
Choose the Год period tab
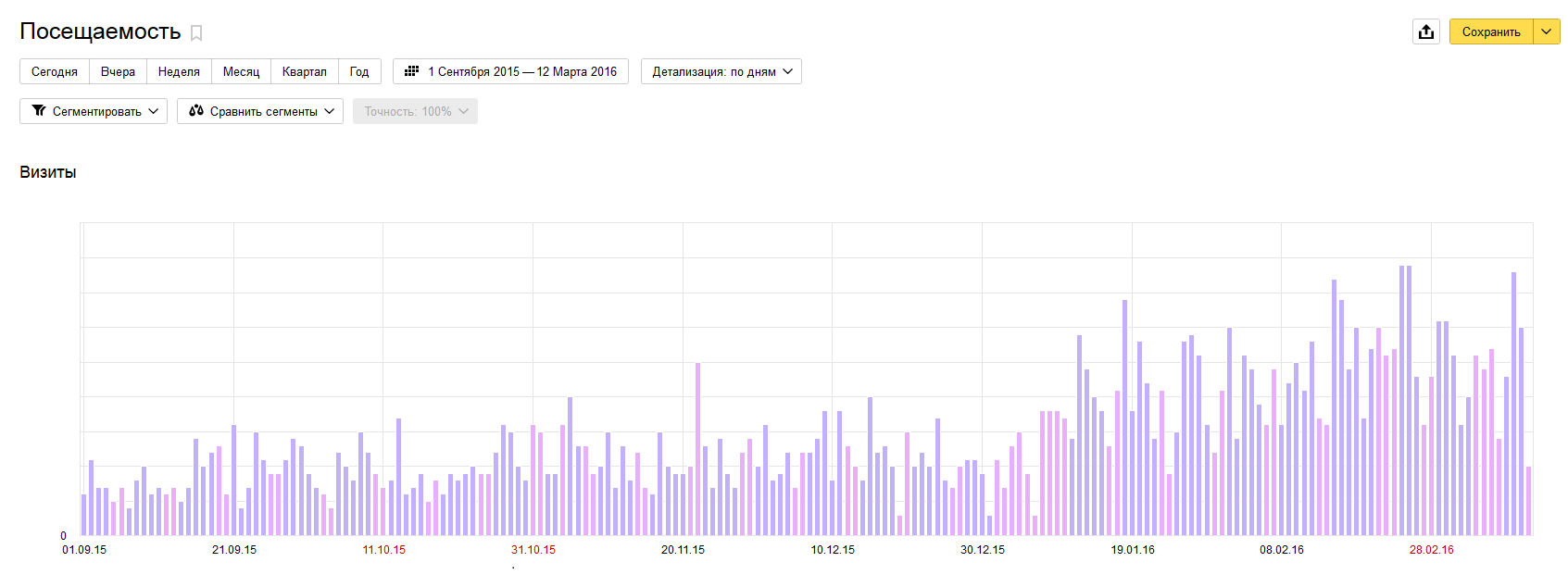(359, 71)
